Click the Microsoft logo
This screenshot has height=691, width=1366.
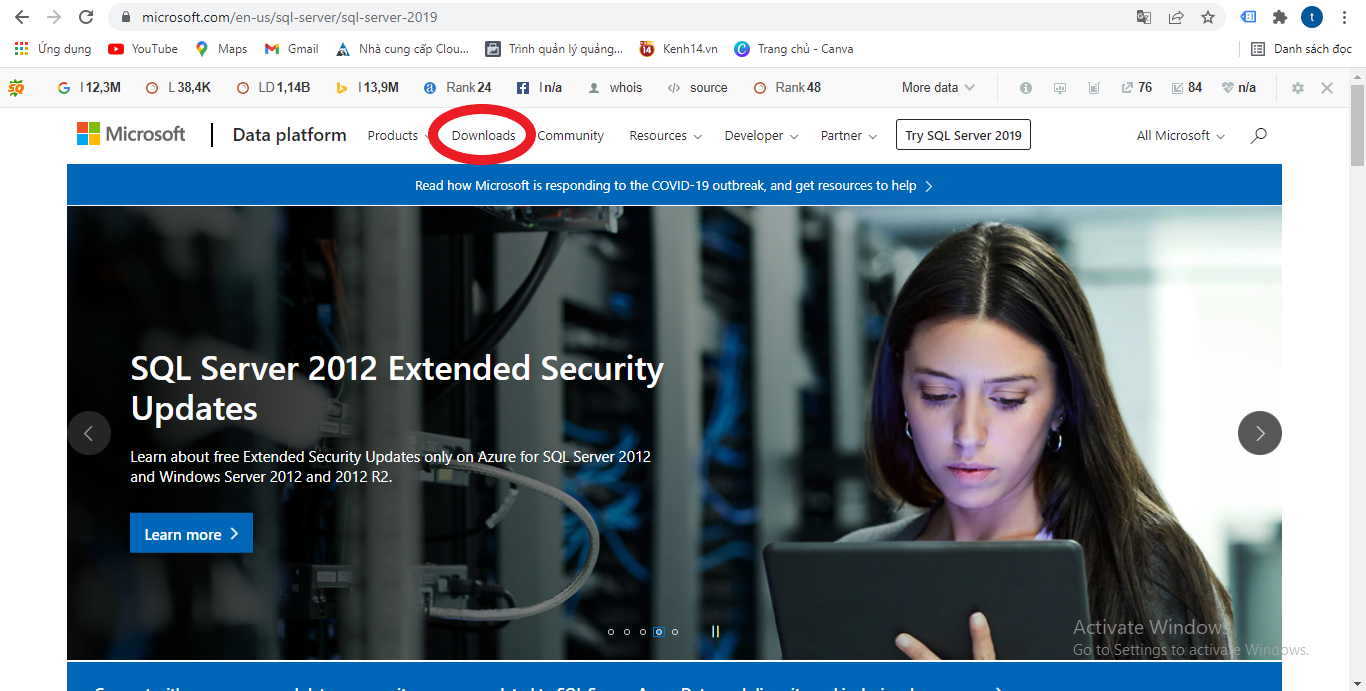point(131,134)
